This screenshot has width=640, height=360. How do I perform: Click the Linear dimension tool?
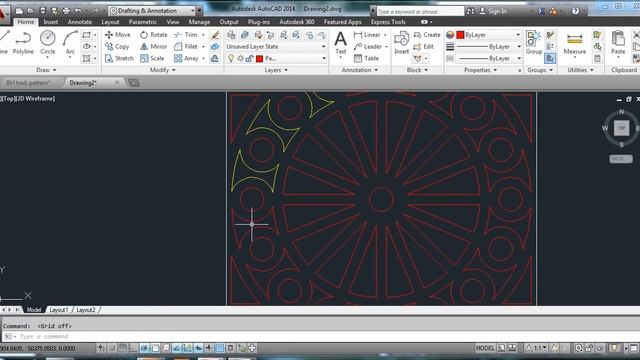(367, 35)
